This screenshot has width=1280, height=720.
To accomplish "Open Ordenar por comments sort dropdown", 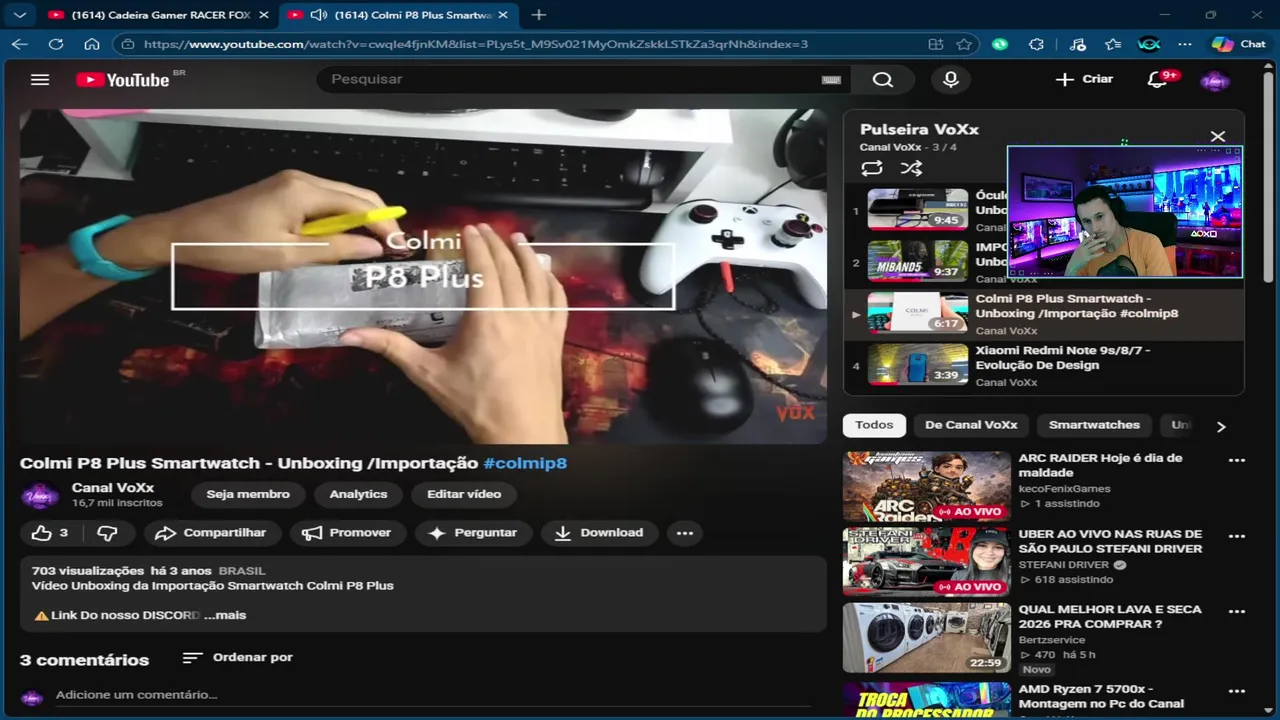I will [x=237, y=657].
